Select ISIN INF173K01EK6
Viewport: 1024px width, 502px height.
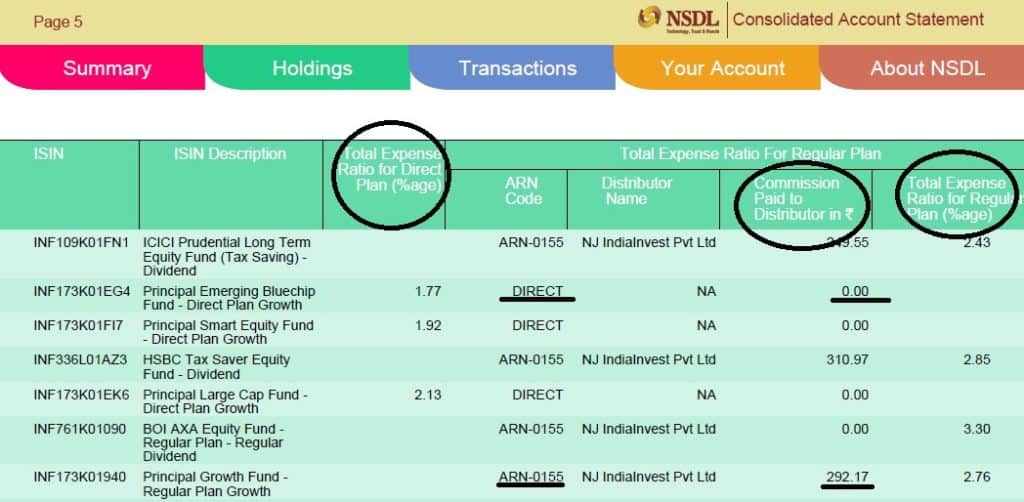click(82, 395)
